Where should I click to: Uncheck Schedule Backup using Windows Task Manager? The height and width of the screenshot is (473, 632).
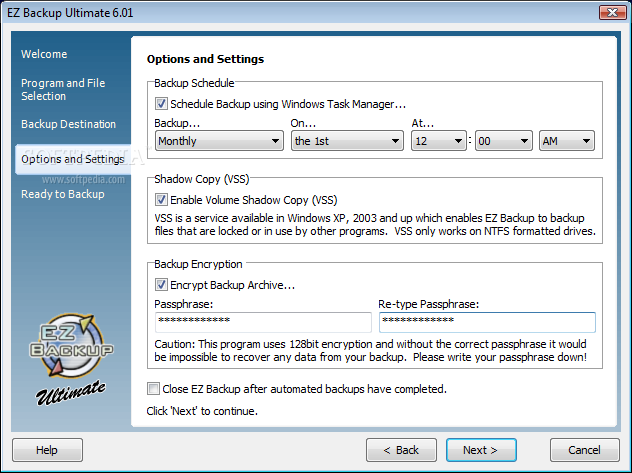pyautogui.click(x=161, y=104)
